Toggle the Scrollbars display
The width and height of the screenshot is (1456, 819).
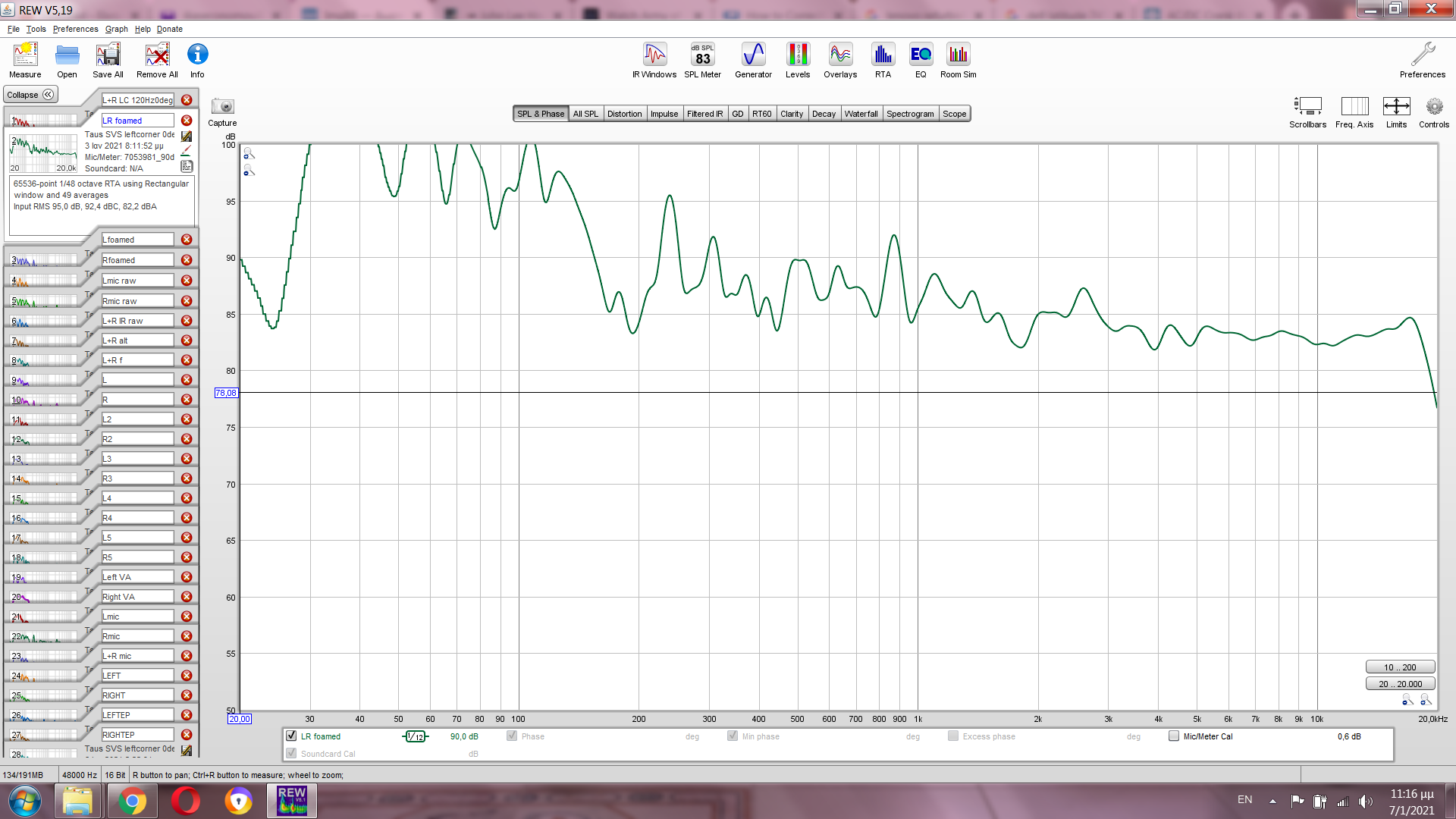1307,107
